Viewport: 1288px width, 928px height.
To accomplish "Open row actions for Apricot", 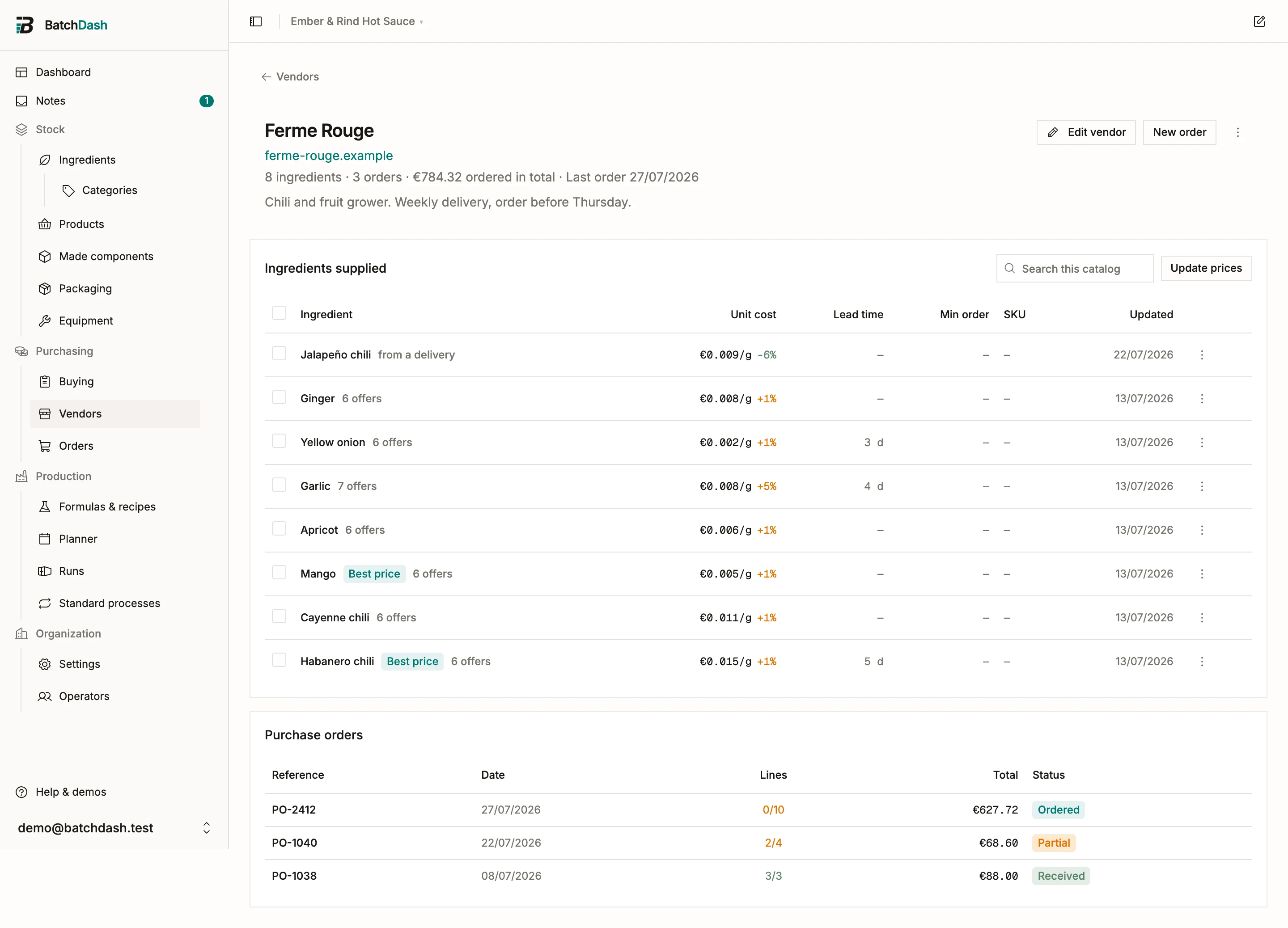I will 1202,530.
